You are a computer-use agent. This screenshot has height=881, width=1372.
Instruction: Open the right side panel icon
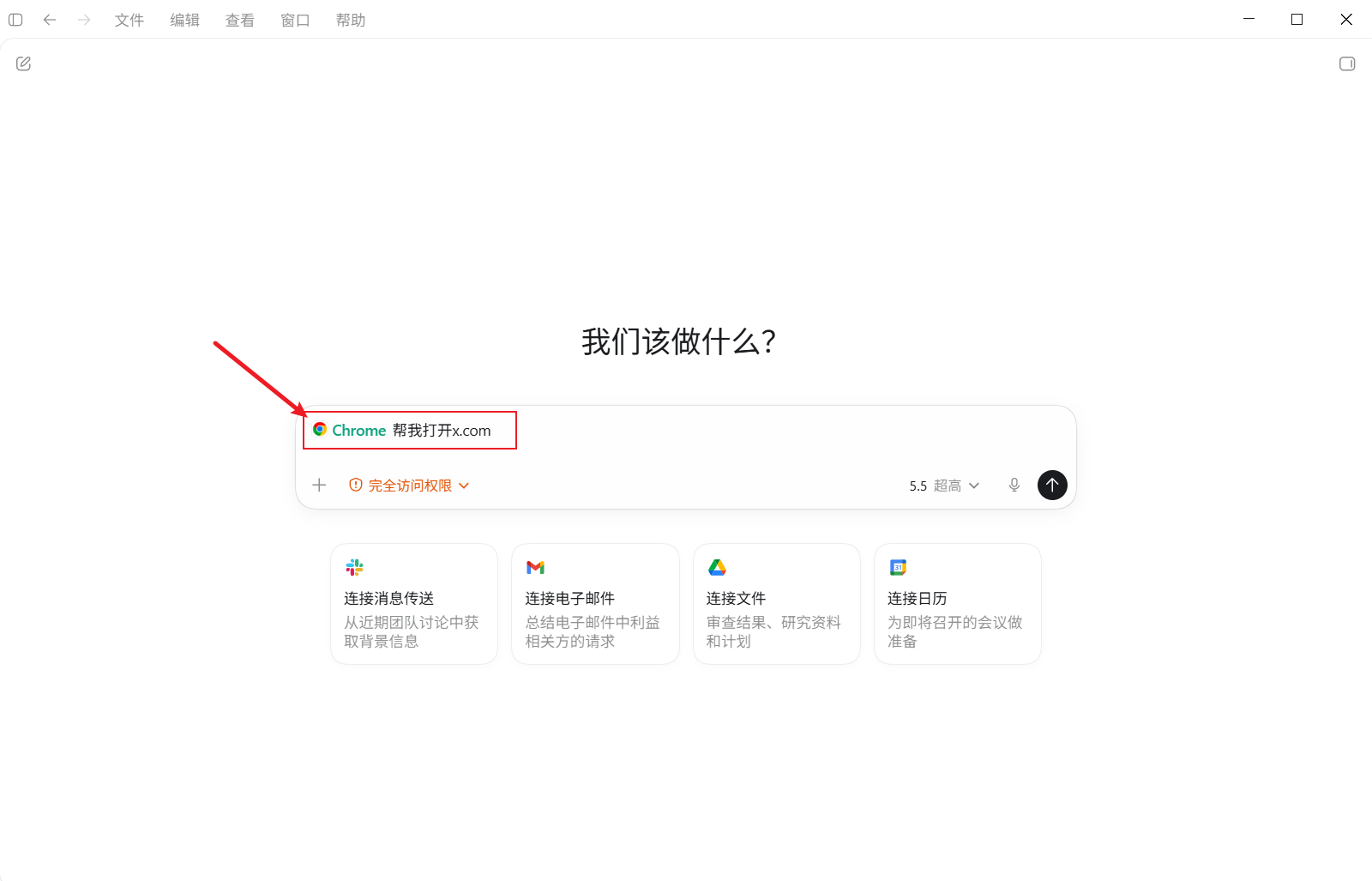coord(1347,63)
